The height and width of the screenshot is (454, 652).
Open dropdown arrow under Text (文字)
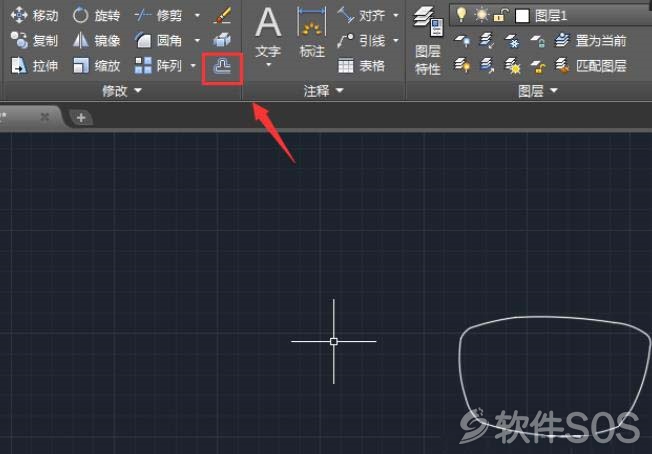(x=268, y=65)
